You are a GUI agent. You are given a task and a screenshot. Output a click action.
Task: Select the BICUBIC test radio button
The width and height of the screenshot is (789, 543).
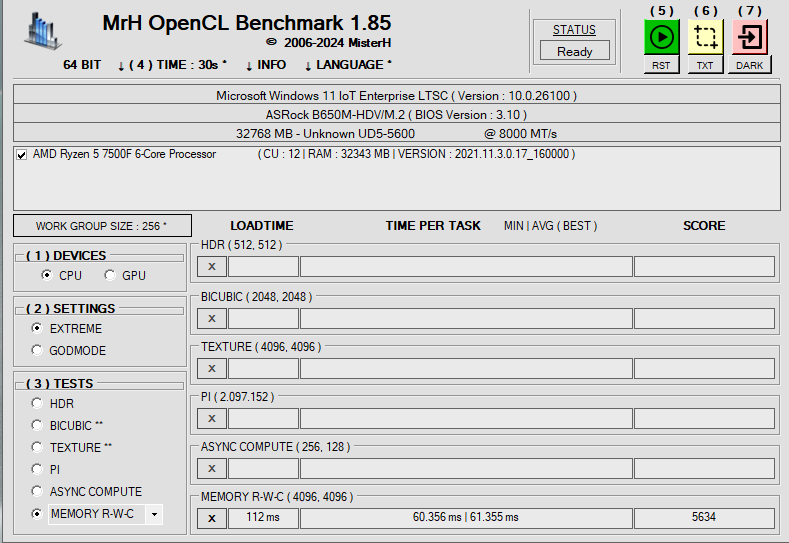pyautogui.click(x=37, y=425)
